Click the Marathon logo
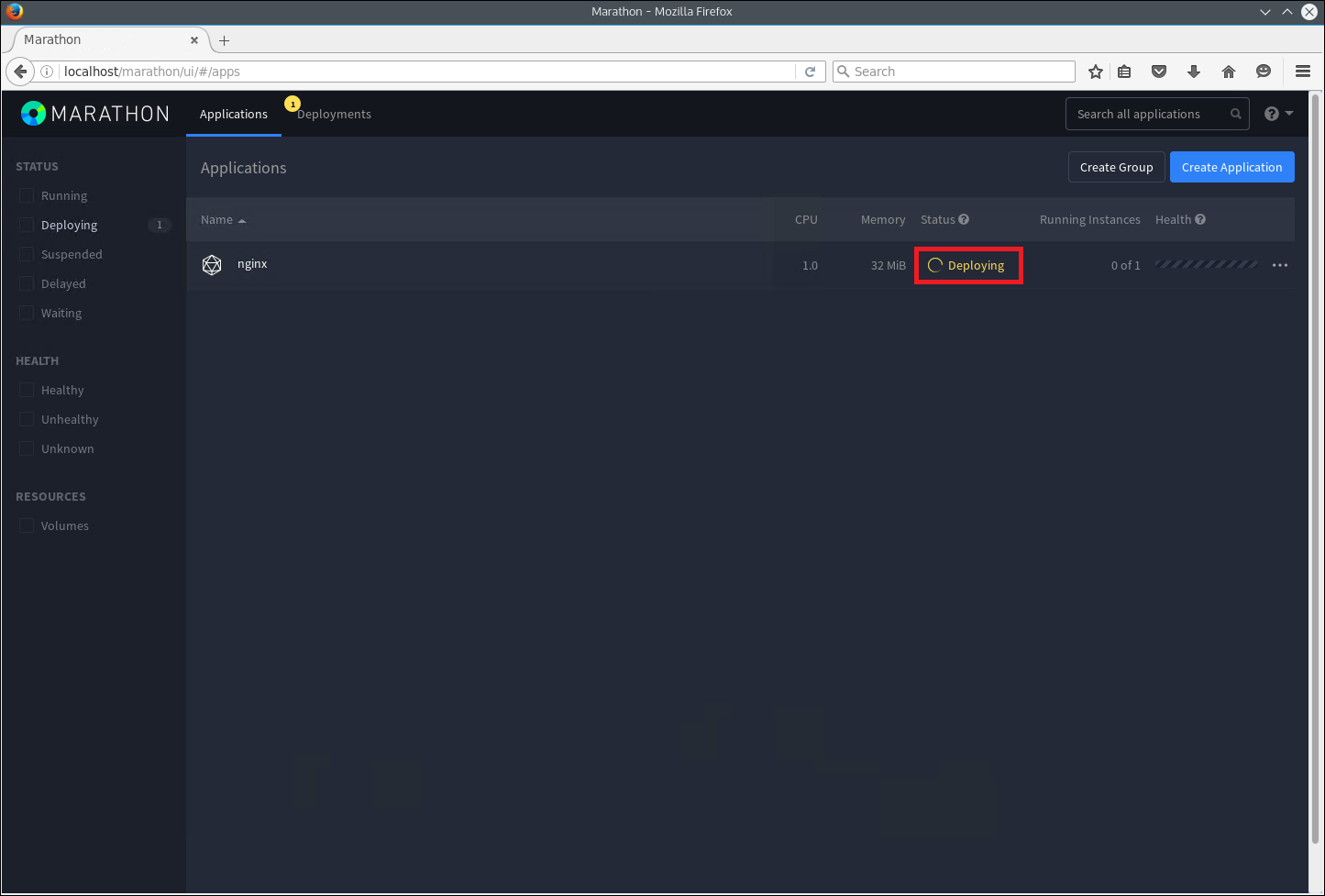1325x896 pixels. [x=95, y=114]
